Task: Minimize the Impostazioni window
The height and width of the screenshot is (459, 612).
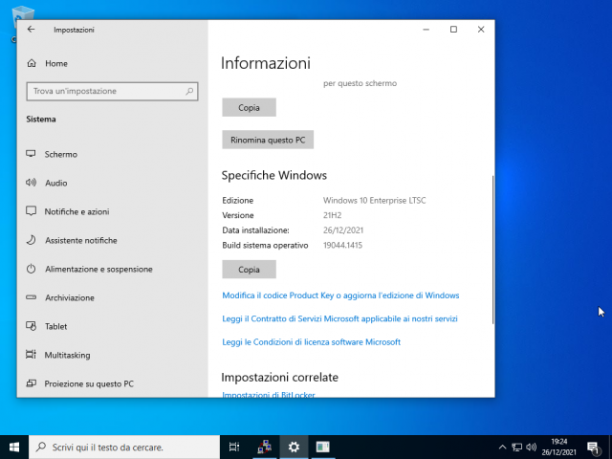Action: pos(426,30)
